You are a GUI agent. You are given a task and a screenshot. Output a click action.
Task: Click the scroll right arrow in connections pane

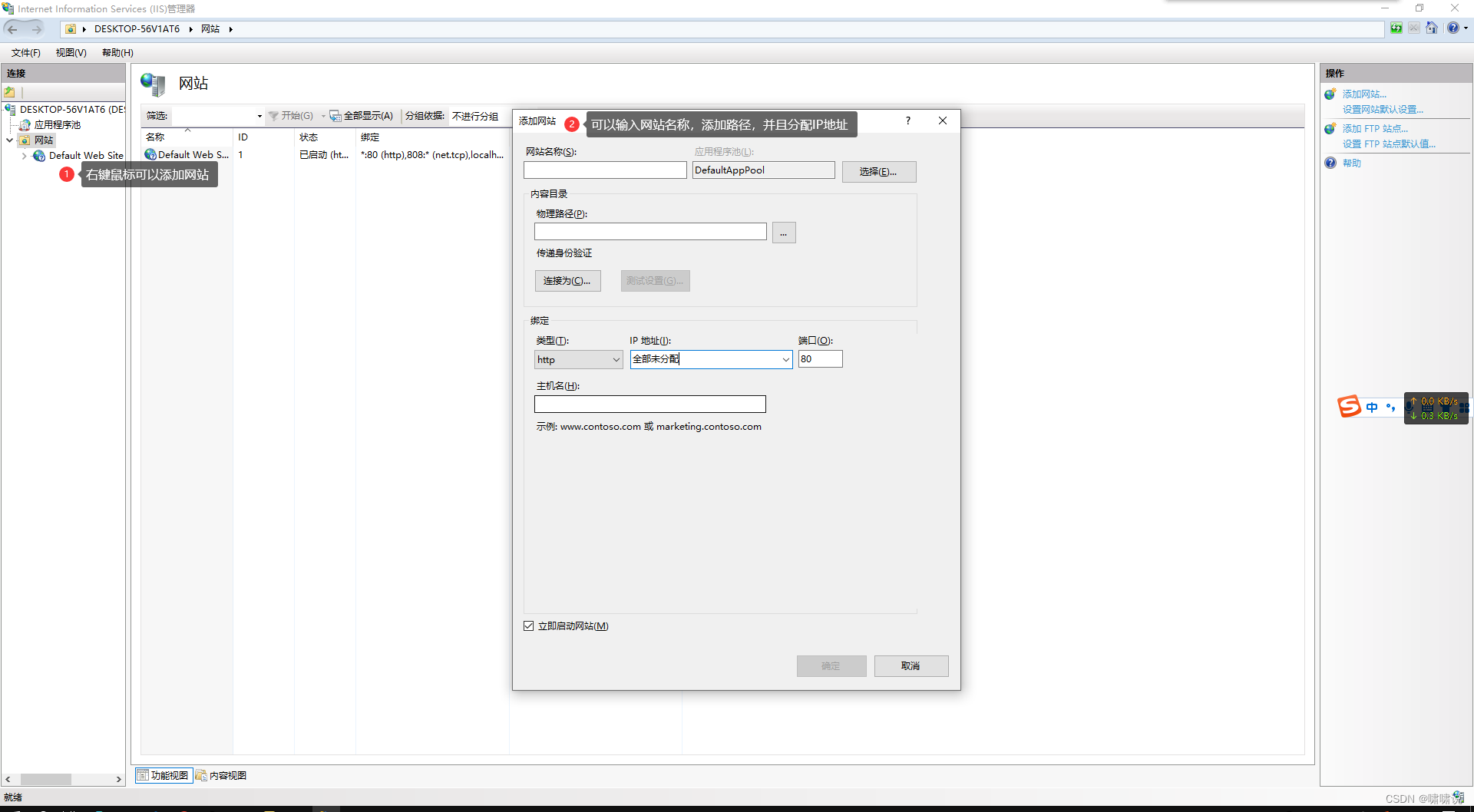(118, 780)
